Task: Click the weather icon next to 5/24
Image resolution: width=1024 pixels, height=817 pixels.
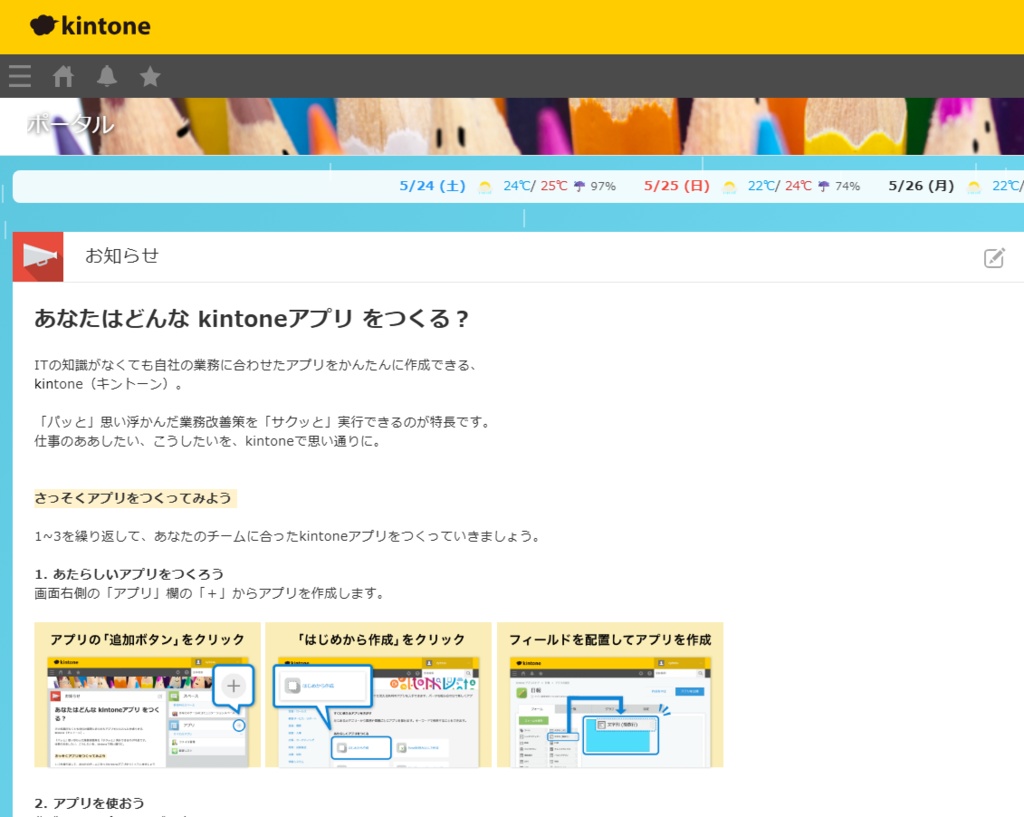Action: point(485,187)
